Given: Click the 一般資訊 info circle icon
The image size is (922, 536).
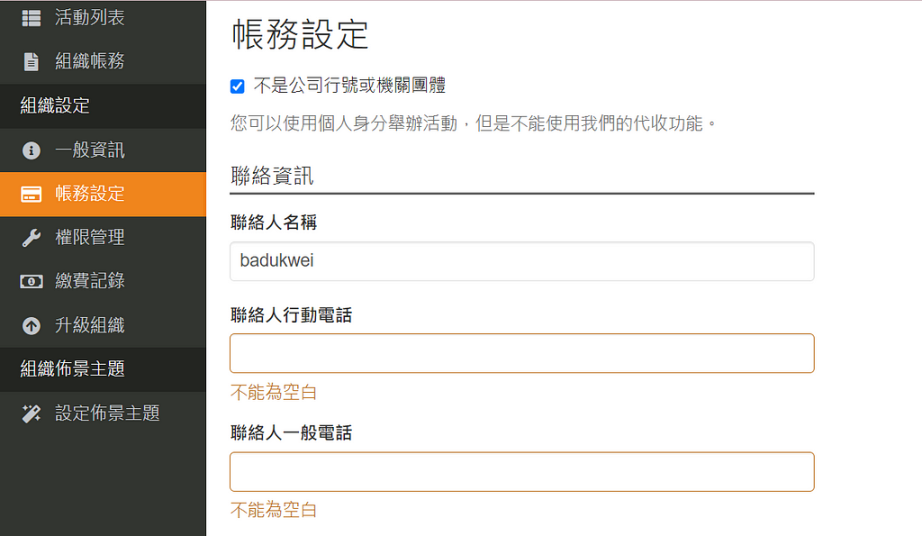Looking at the screenshot, I should coord(31,150).
